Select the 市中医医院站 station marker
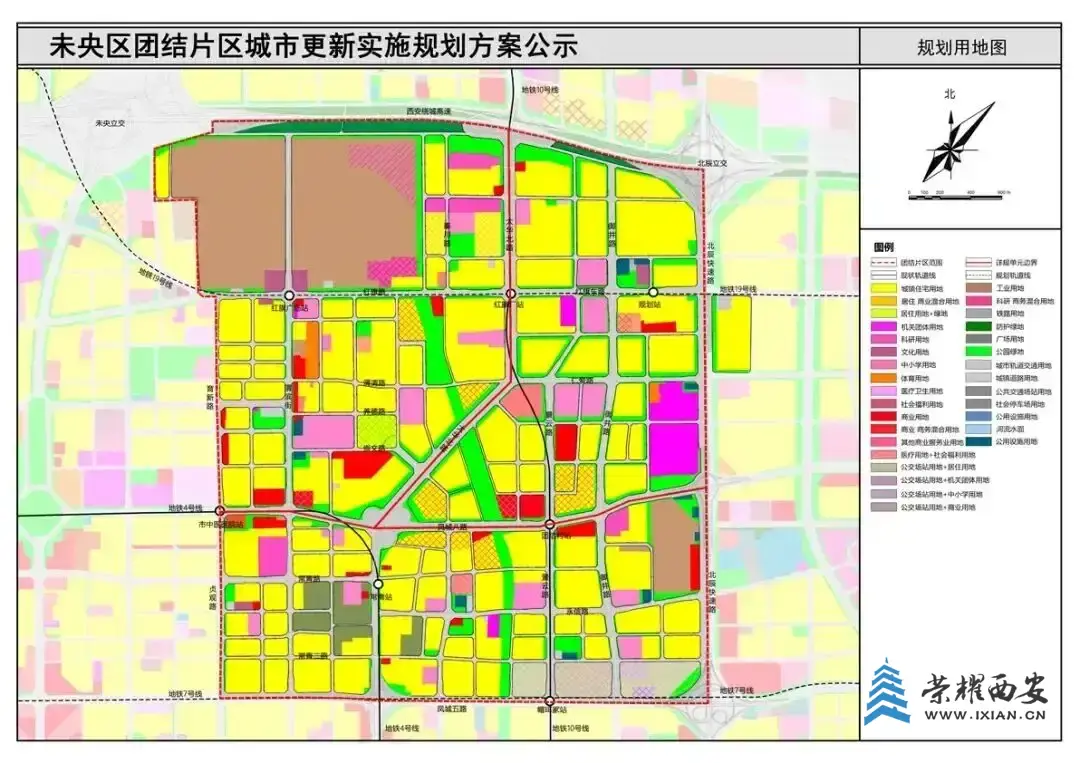The image size is (1080, 763). 220,511
